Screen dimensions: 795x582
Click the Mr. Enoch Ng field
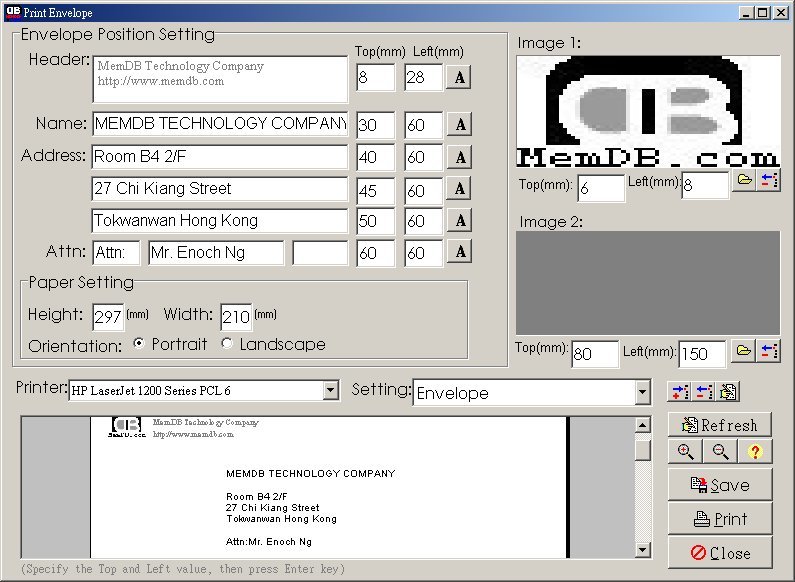click(x=216, y=252)
